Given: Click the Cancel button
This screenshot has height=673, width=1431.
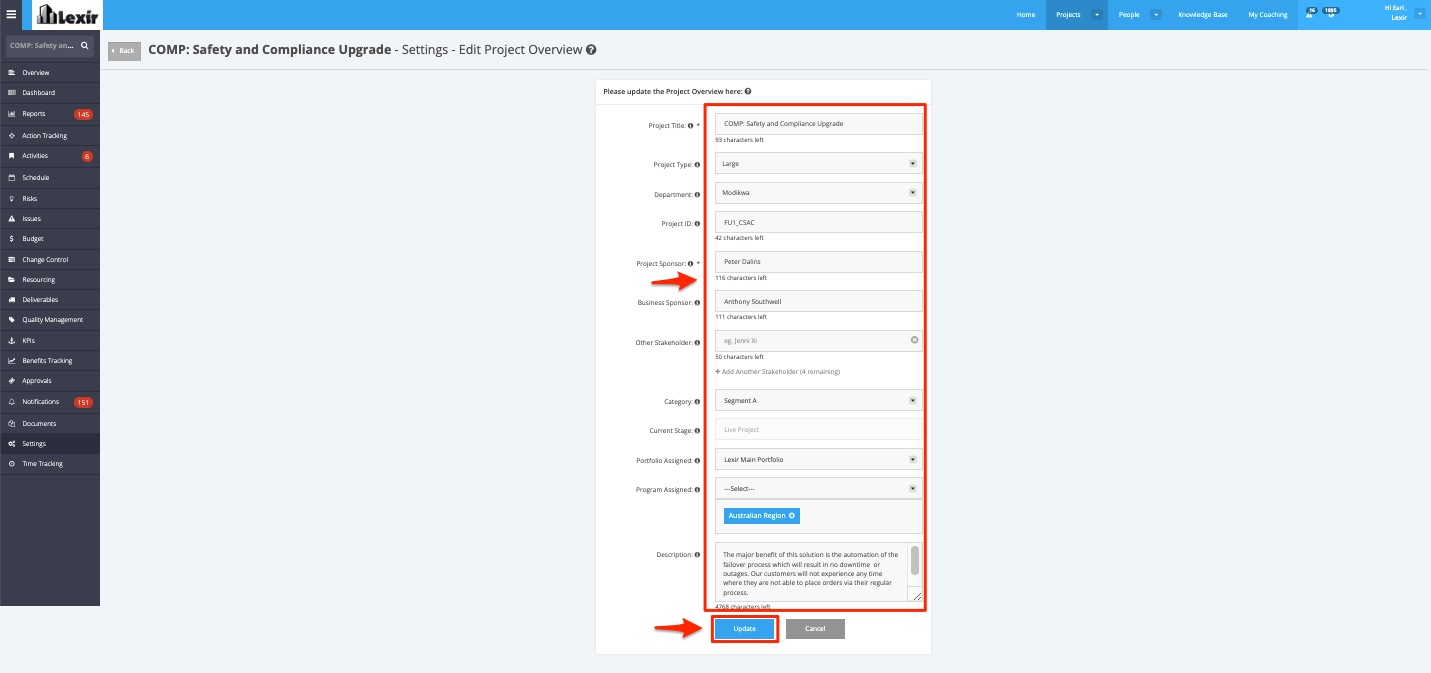Looking at the screenshot, I should pyautogui.click(x=815, y=629).
